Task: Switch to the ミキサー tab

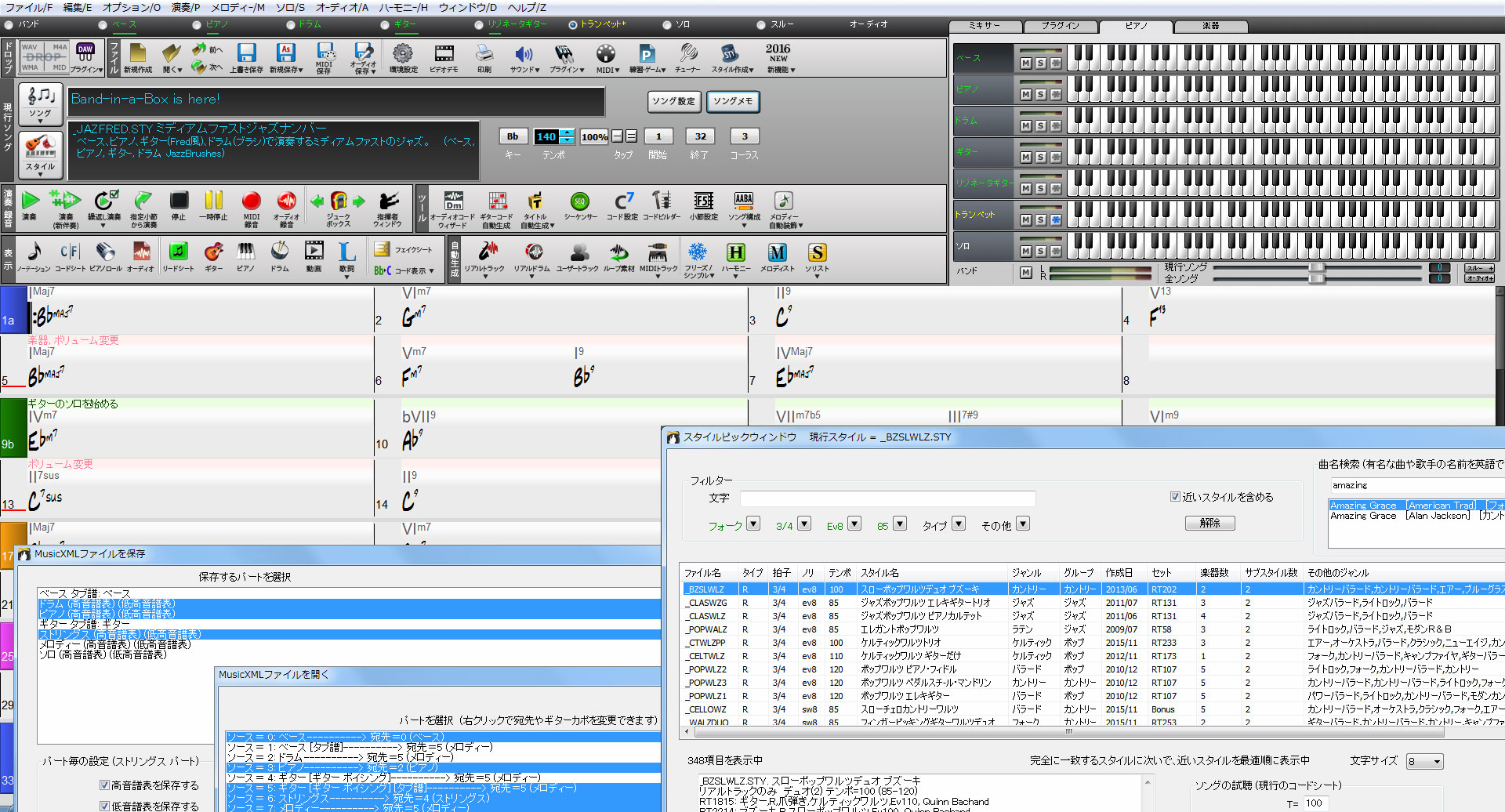Action: click(985, 26)
